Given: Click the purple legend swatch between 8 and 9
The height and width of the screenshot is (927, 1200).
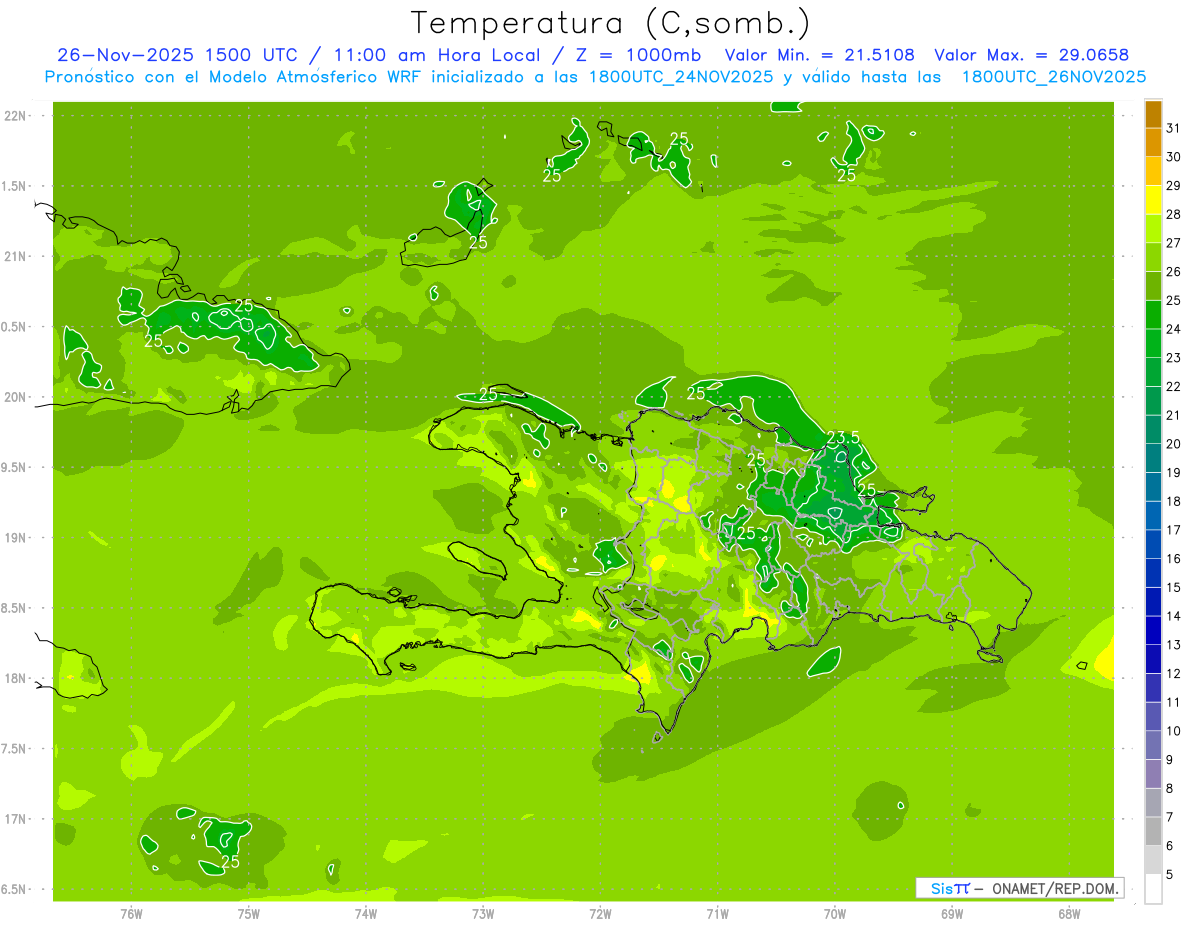Looking at the screenshot, I should coord(1153,774).
